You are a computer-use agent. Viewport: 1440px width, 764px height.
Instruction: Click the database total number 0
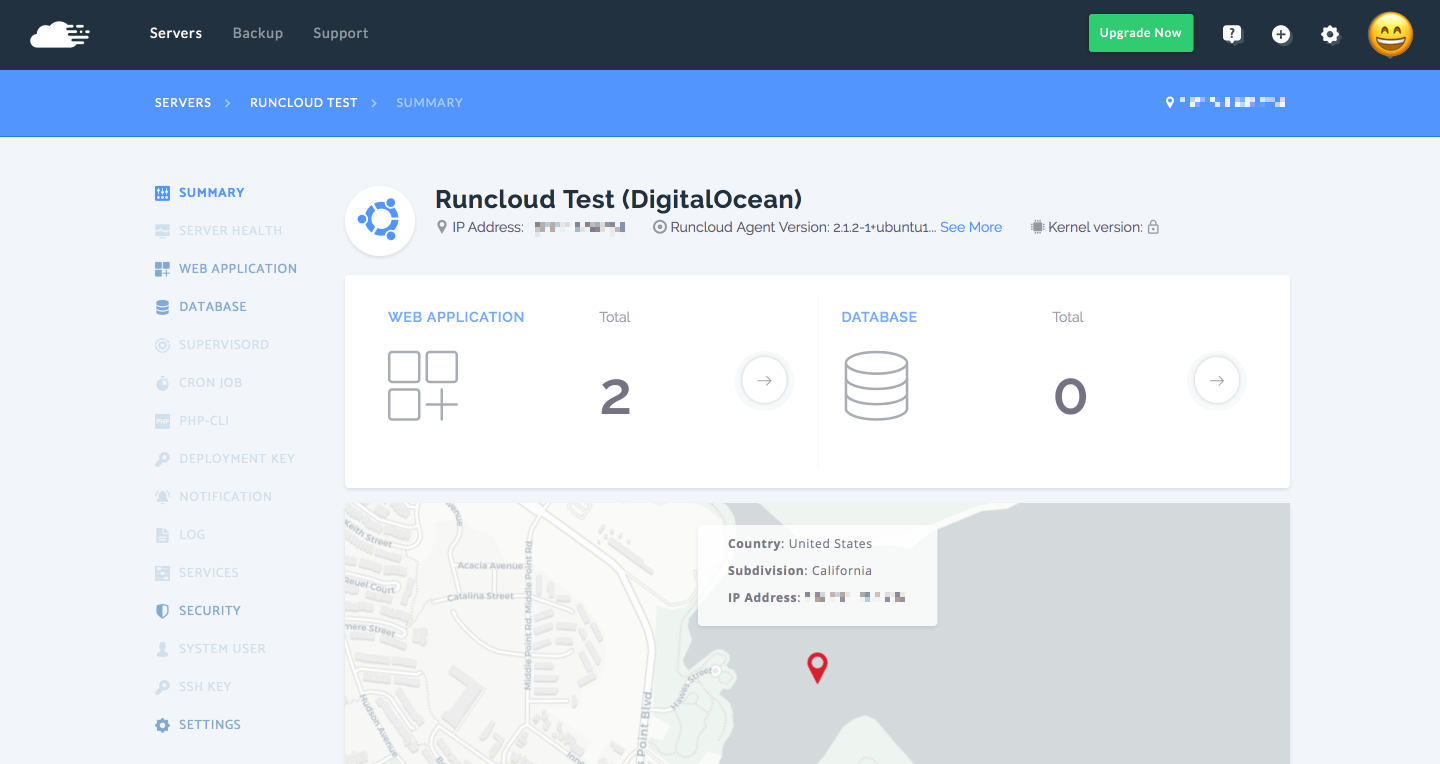(1070, 397)
